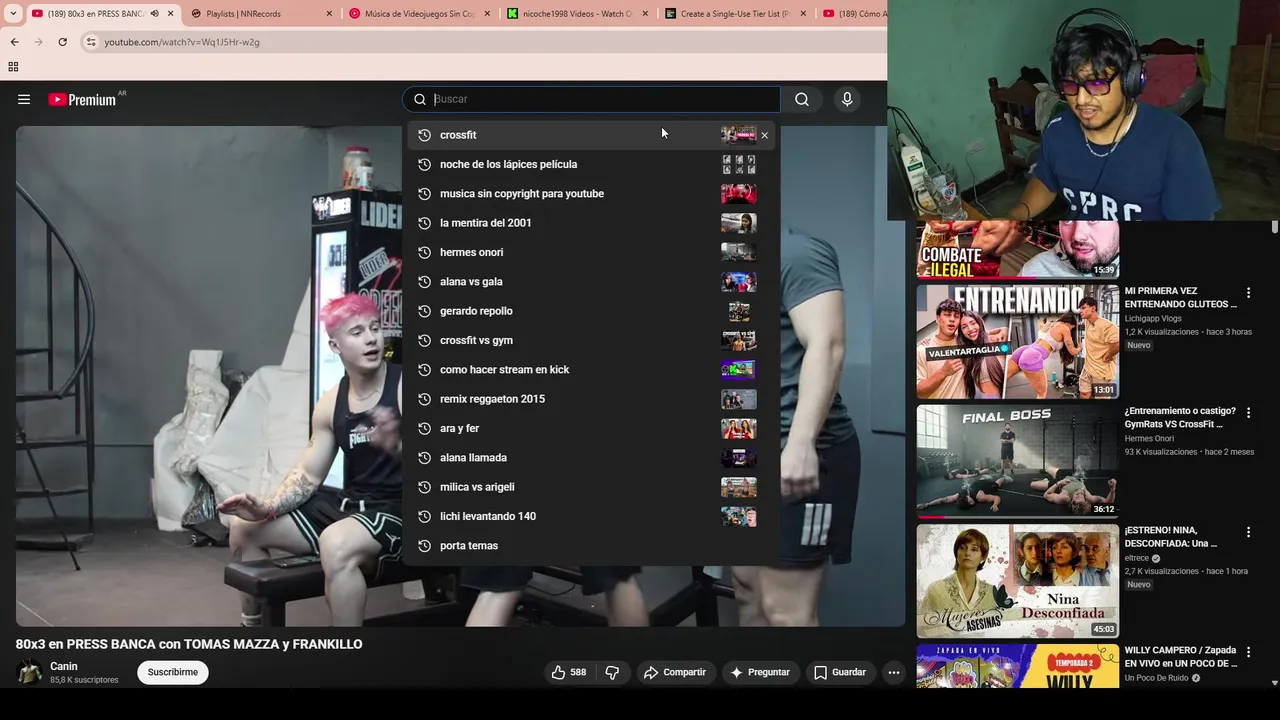Image resolution: width=1280 pixels, height=720 pixels.
Task: Open options for 'Entrenamiento o castigo' video
Action: coord(1248,413)
